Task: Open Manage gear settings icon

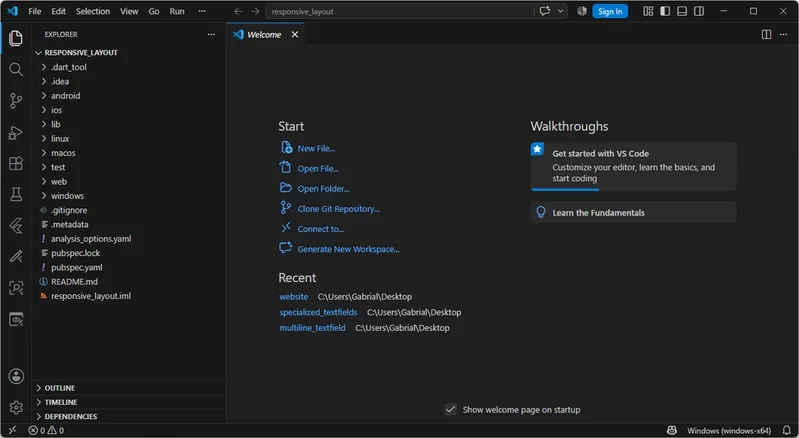Action: [16, 407]
